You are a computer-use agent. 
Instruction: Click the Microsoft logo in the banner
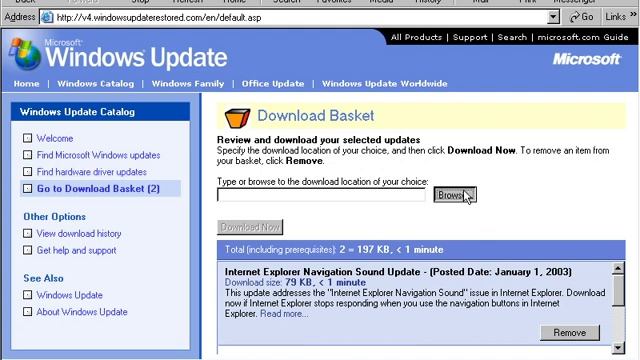click(587, 59)
